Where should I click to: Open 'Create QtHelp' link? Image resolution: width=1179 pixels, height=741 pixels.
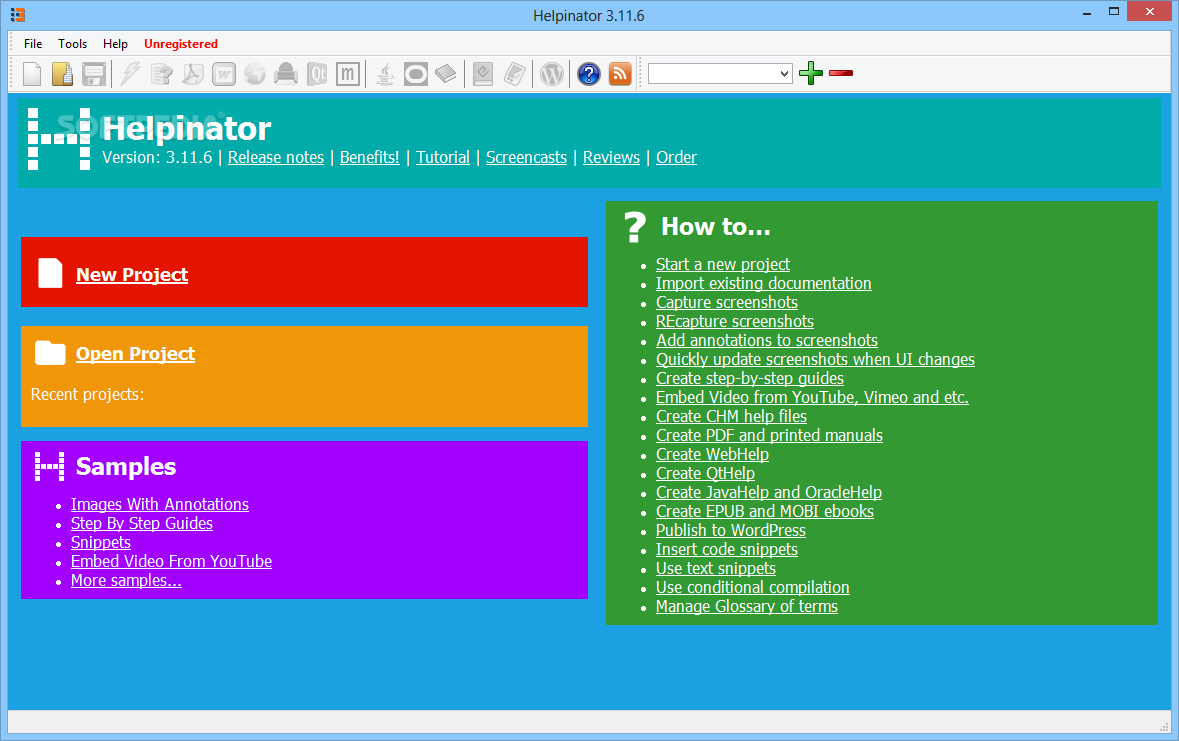[705, 473]
